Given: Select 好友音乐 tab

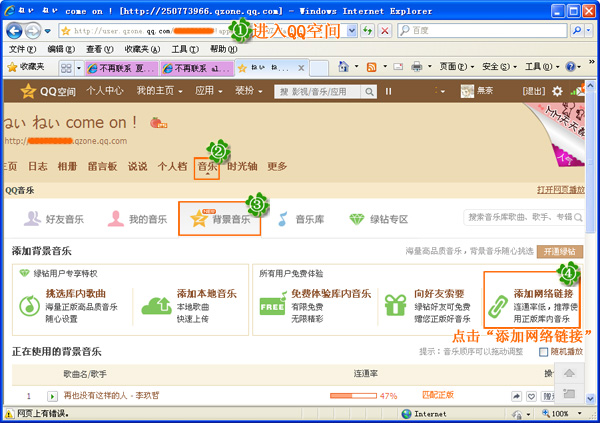Looking at the screenshot, I should pos(54,219).
